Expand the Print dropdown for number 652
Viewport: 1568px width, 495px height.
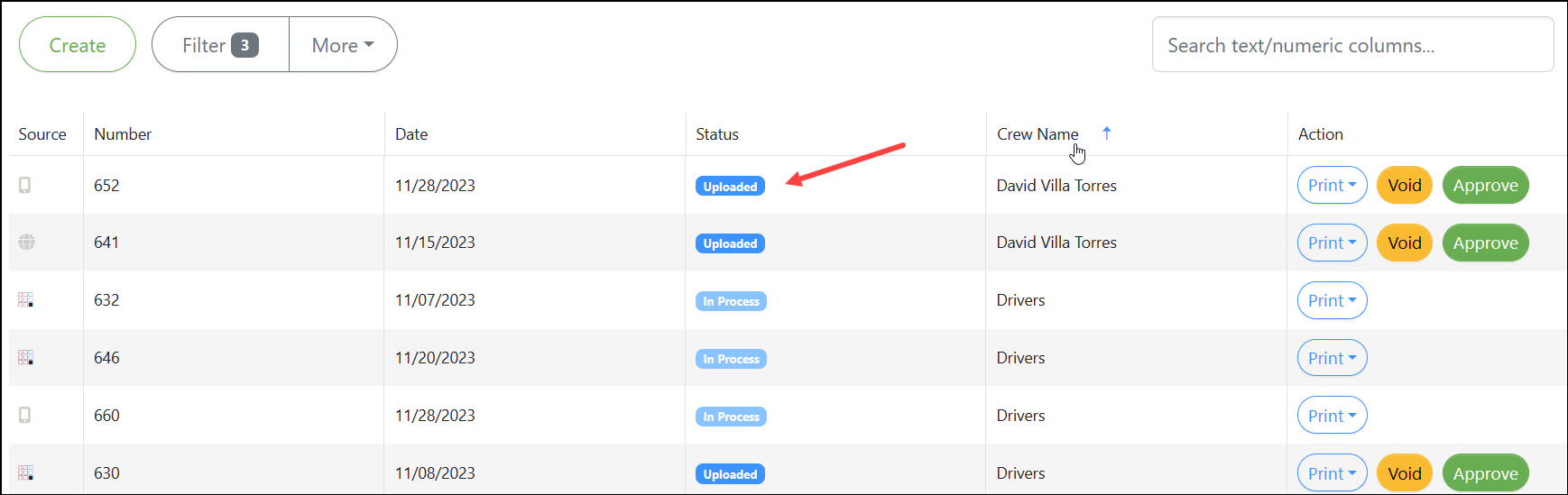pyautogui.click(x=1332, y=185)
